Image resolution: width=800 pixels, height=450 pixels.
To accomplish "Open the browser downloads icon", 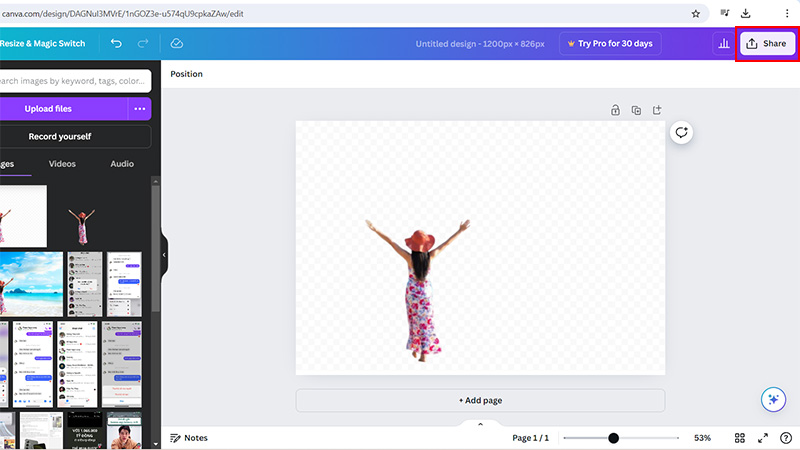I will 745,14.
